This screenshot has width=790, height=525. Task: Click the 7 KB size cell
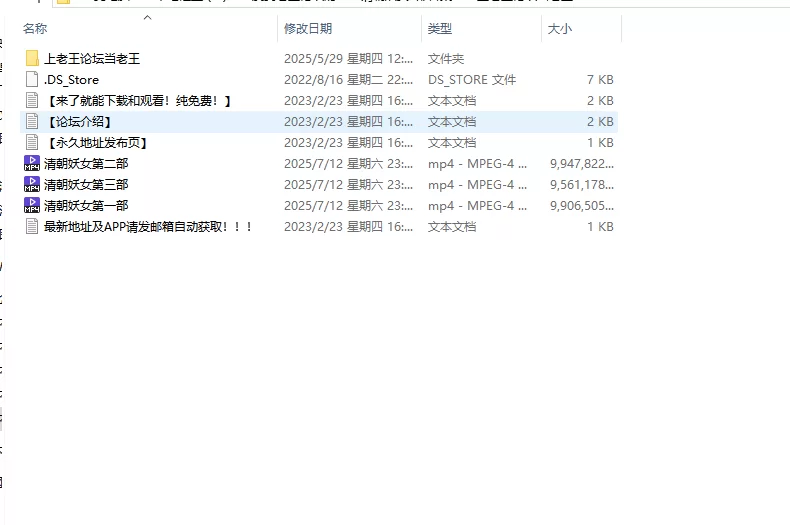pyautogui.click(x=600, y=80)
